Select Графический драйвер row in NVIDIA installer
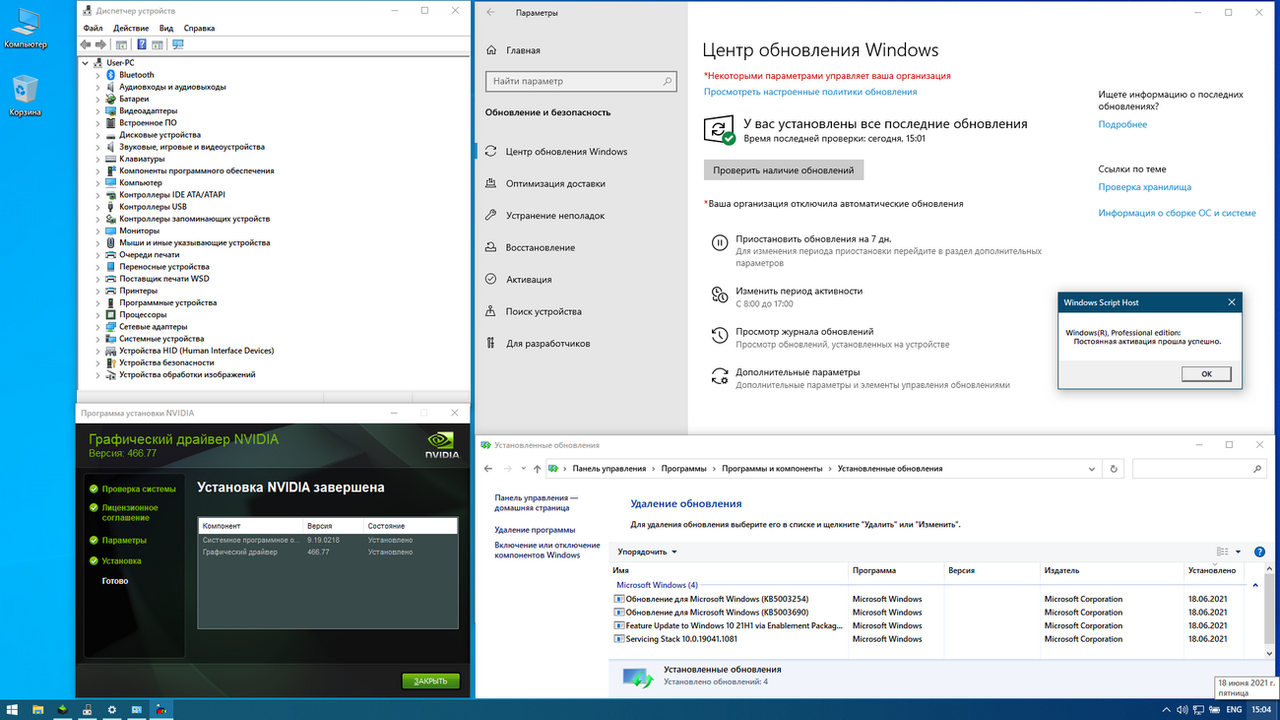1280x720 pixels. [x=328, y=552]
